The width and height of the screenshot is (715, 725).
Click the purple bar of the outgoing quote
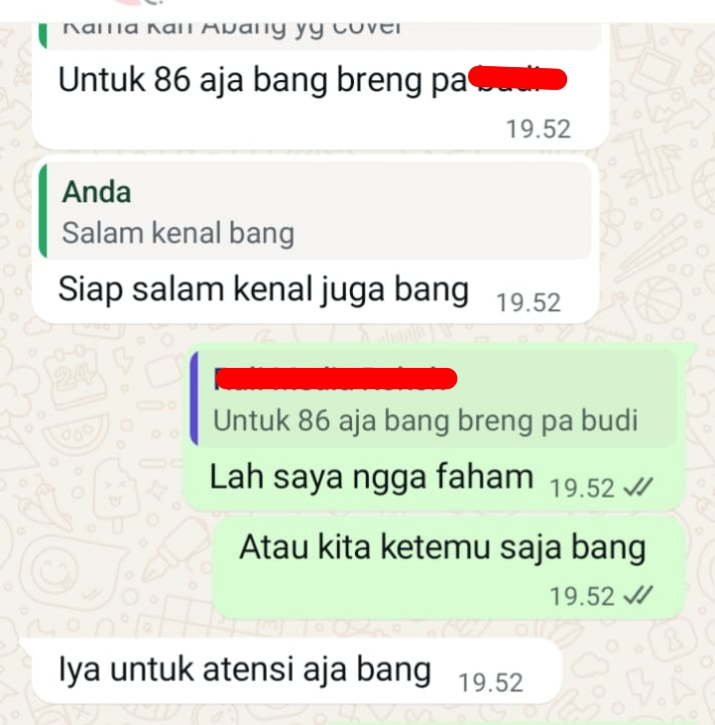[194, 399]
